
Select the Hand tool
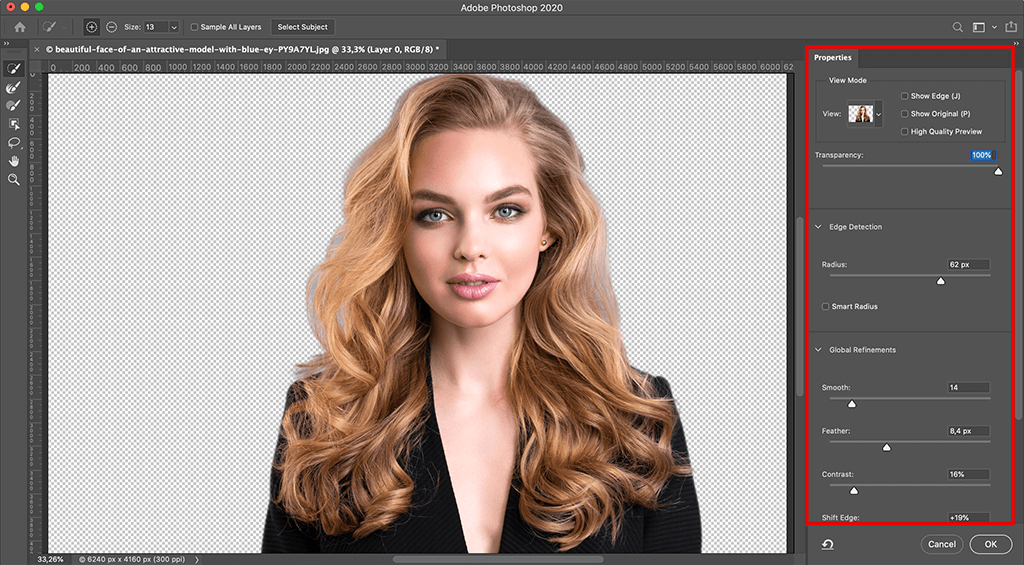(14, 161)
